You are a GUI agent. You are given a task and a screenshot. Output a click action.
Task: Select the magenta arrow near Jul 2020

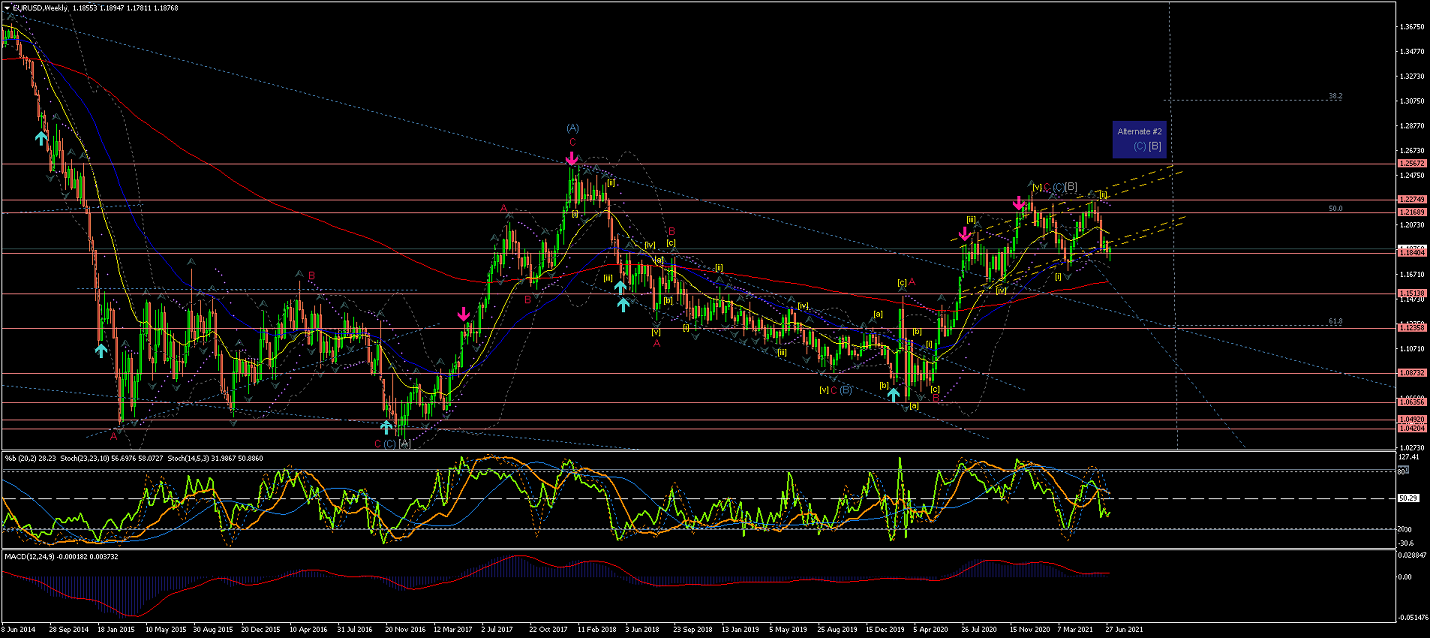coord(965,234)
